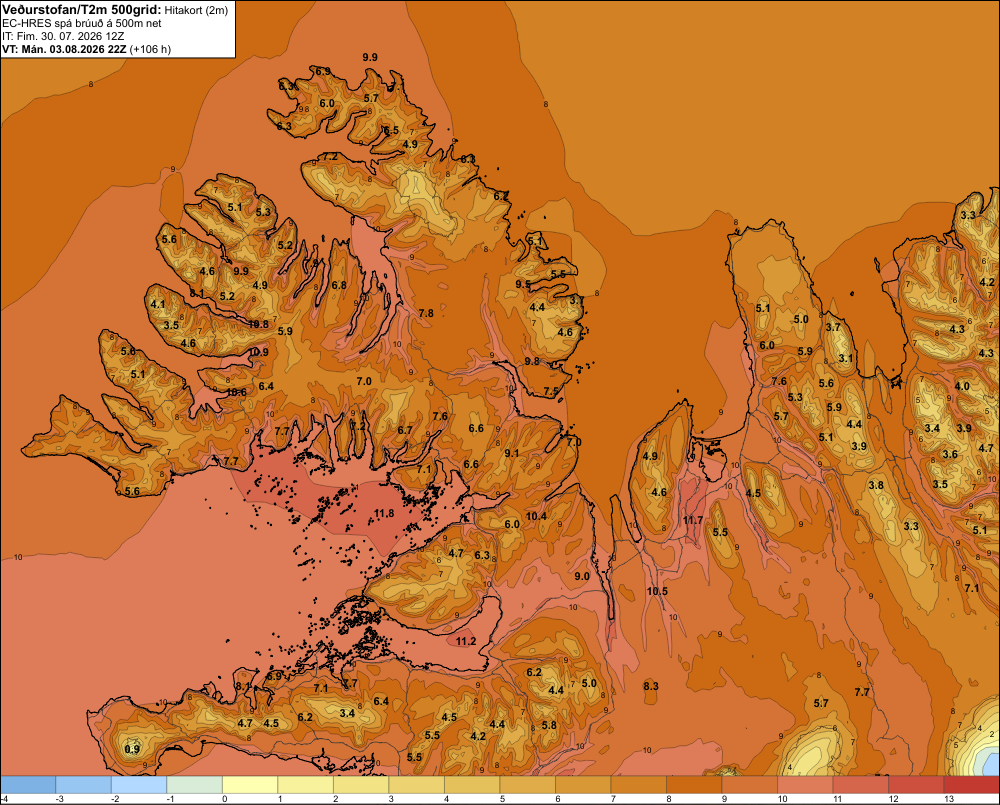1000x805 pixels.
Task: Click the 10.4 temperature value on the map
Action: 536,516
